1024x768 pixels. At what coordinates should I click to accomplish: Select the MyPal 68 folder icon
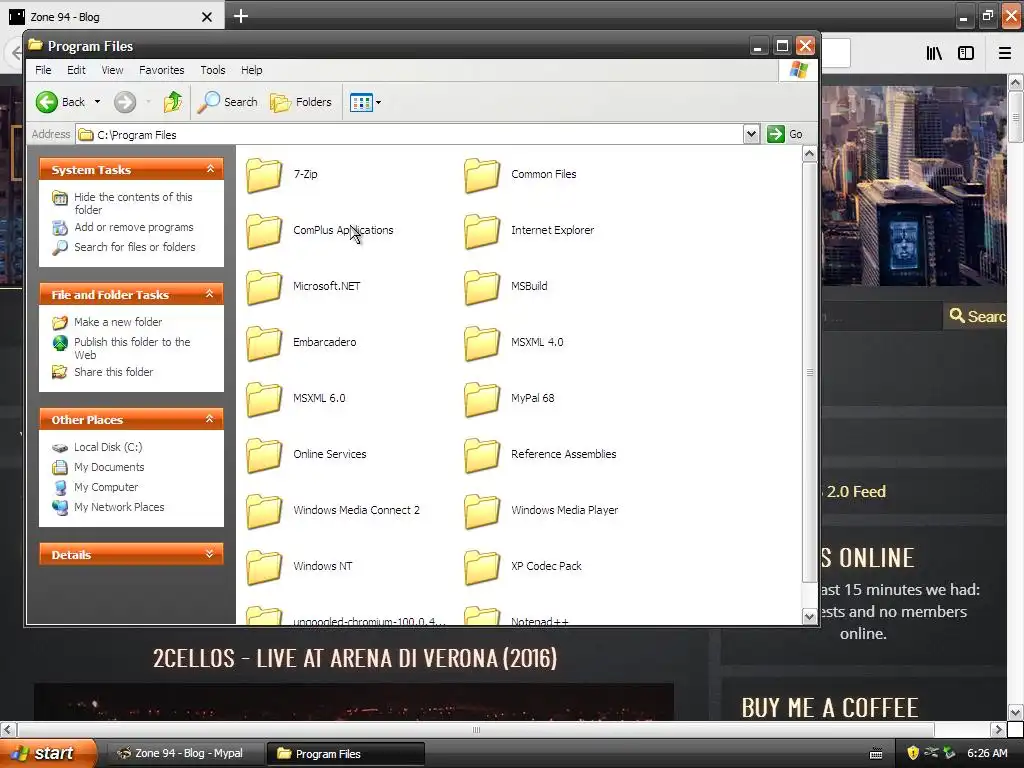tap(482, 399)
